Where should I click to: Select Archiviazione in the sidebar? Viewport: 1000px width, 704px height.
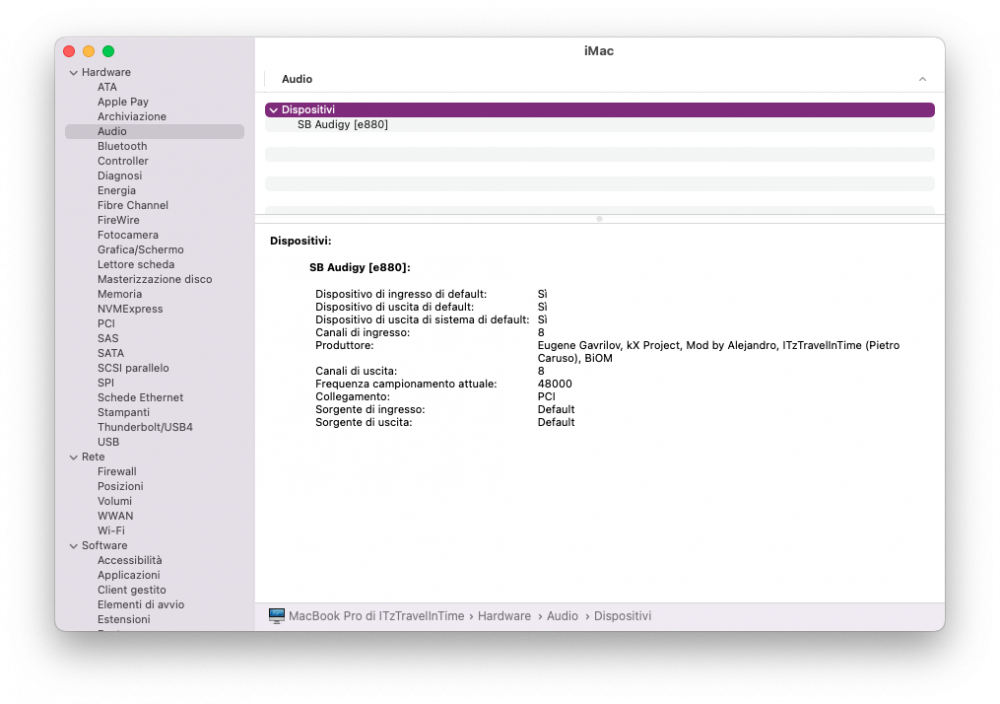[x=132, y=116]
